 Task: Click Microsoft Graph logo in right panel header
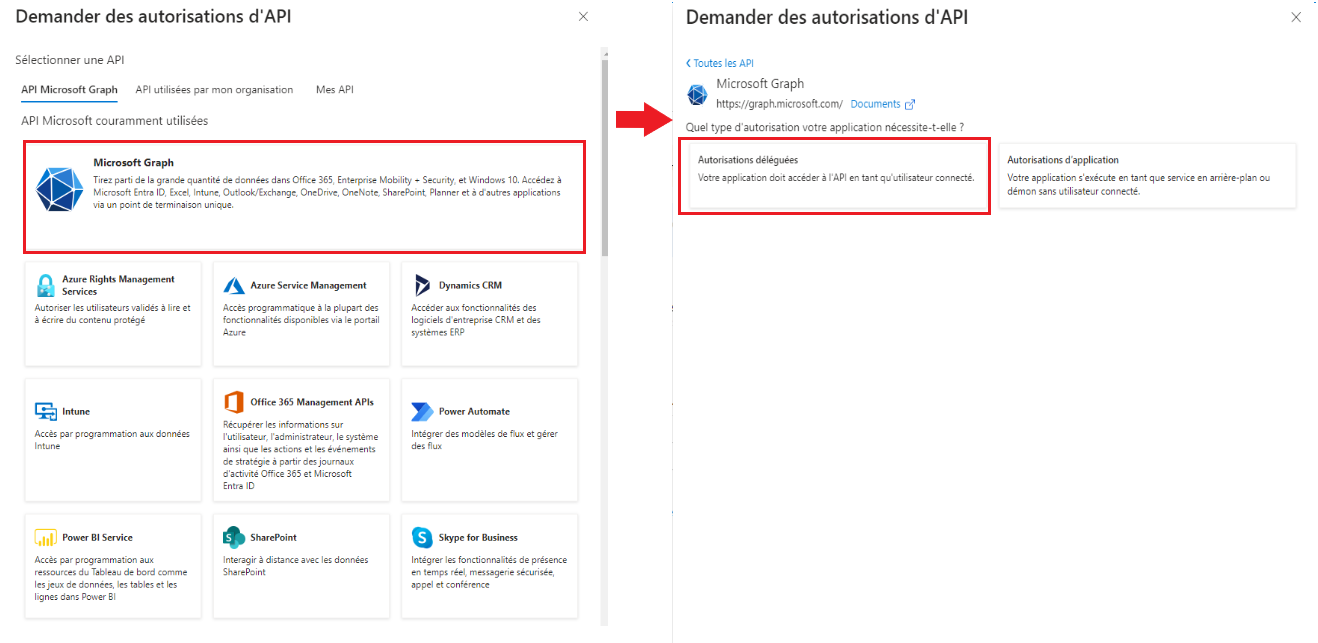click(x=697, y=95)
